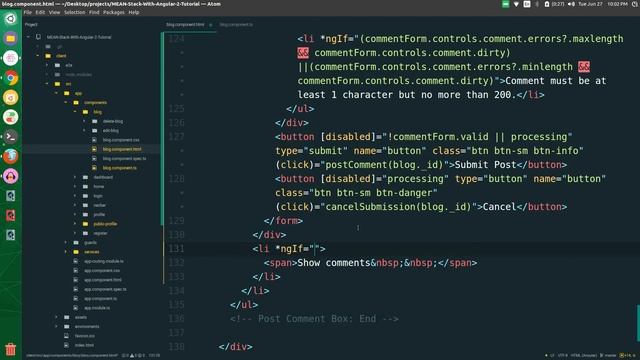640x360 pixels.
Task: Open the Trash dock icon
Action: click(x=11, y=349)
